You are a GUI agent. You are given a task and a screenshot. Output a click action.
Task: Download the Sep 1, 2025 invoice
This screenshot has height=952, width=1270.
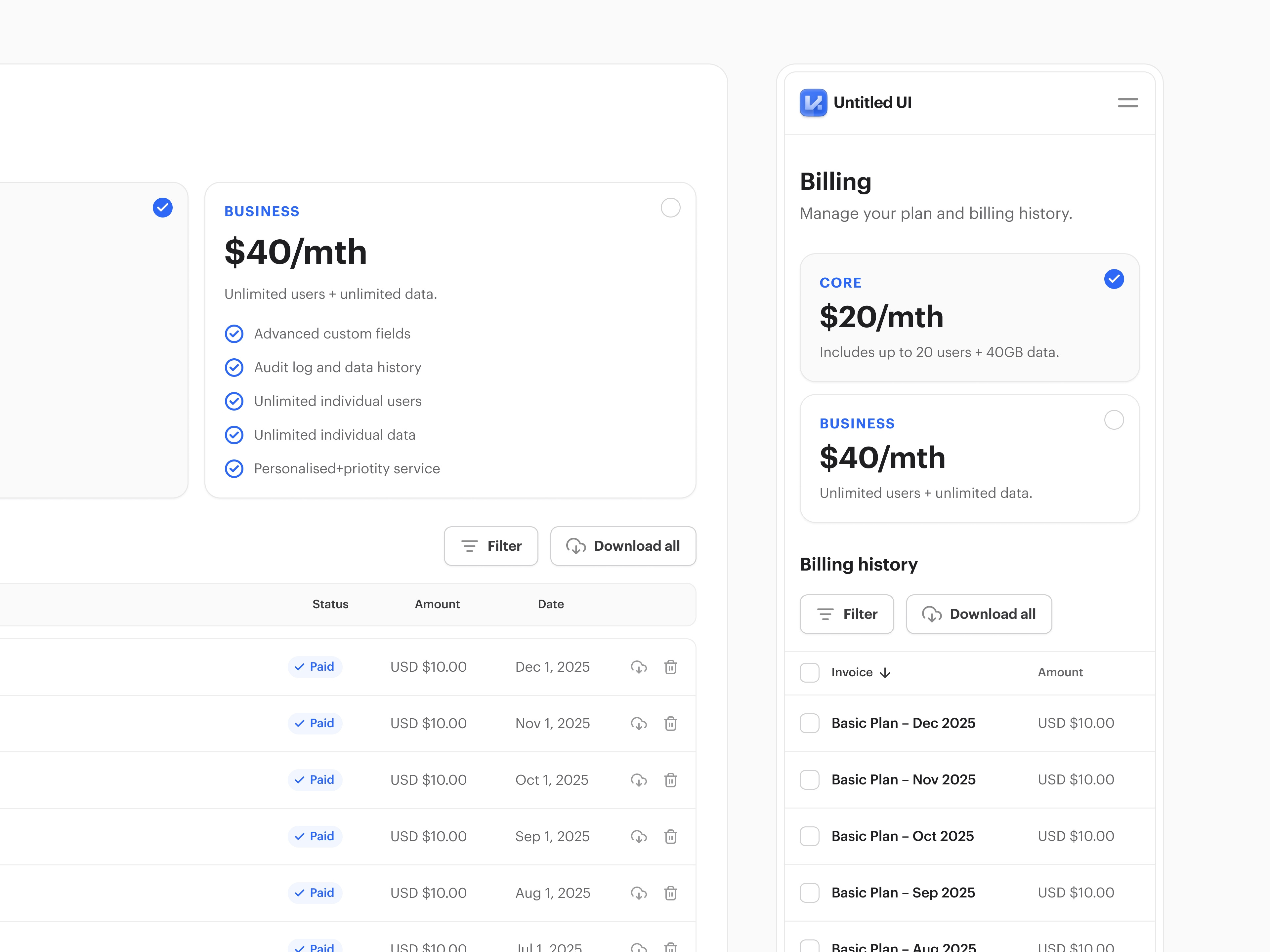point(638,836)
